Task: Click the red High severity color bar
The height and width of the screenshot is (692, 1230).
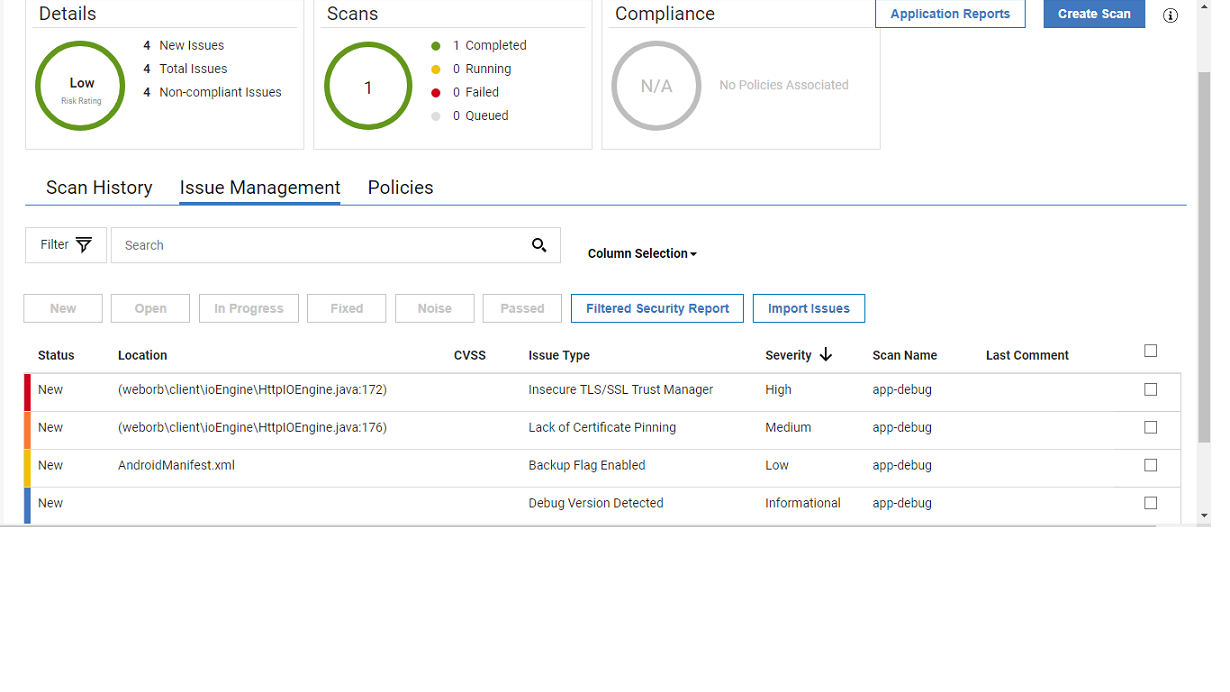Action: (x=28, y=391)
